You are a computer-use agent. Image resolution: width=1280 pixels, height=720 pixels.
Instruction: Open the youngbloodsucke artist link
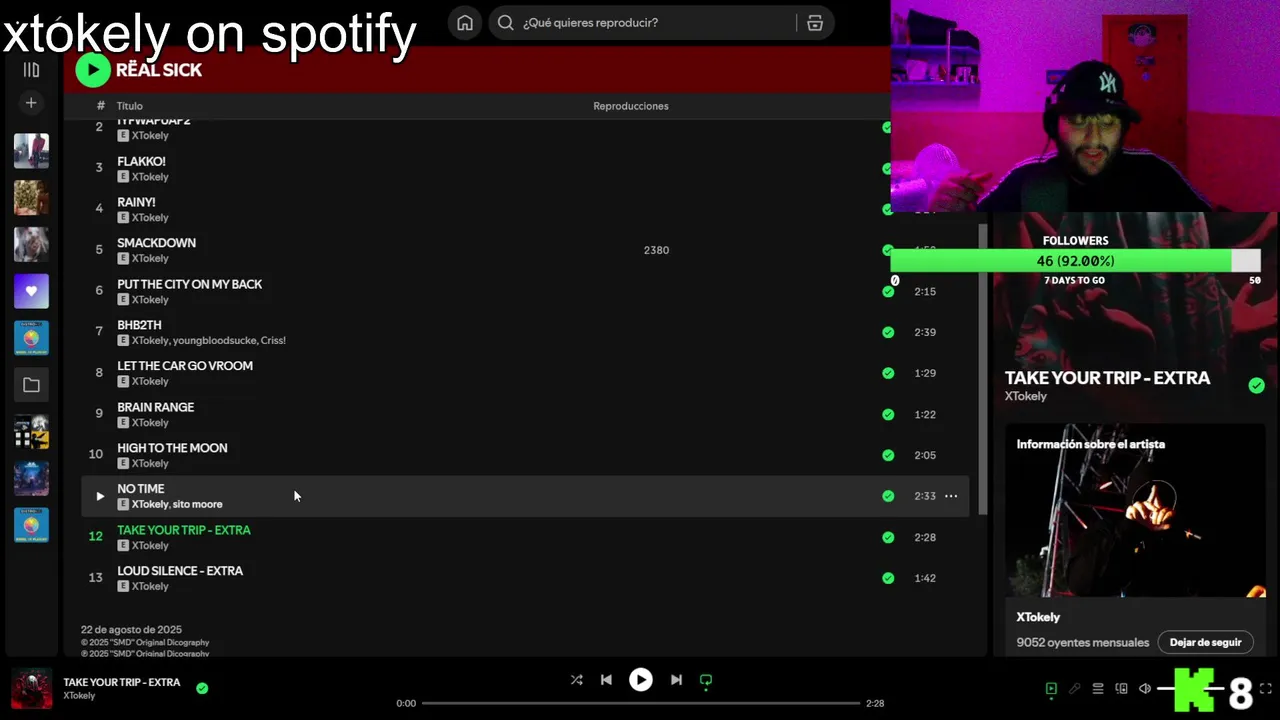[x=213, y=340]
